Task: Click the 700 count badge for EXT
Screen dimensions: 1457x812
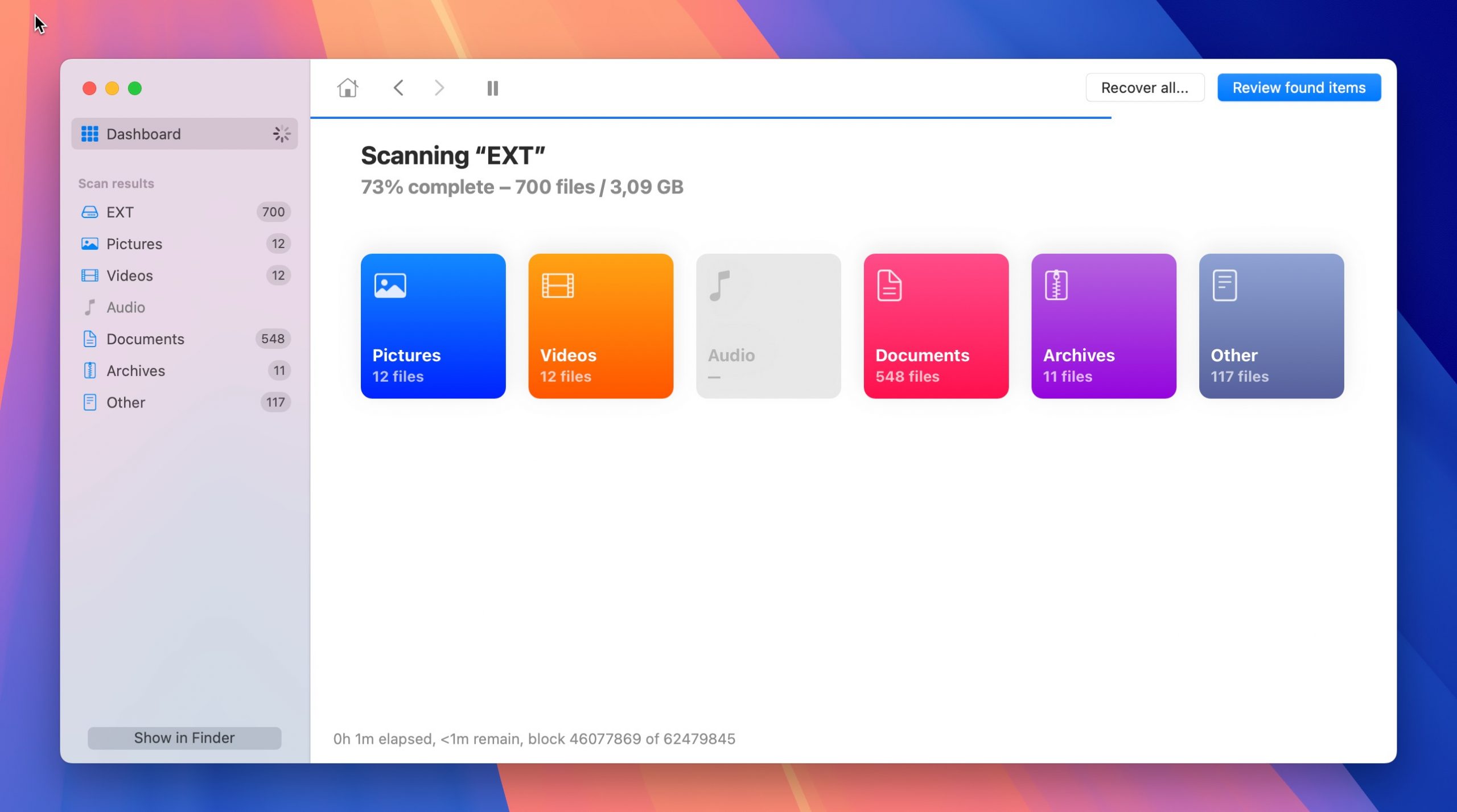Action: click(x=273, y=212)
